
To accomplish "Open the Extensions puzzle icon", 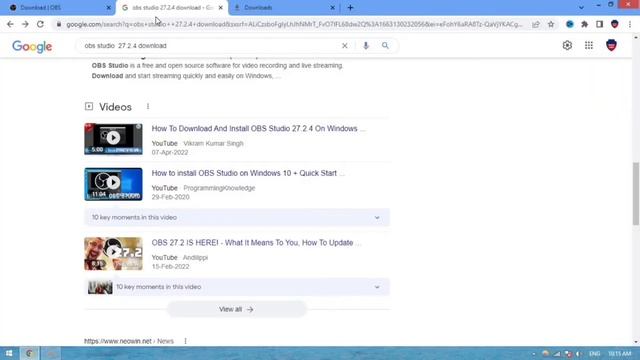I will pyautogui.click(x=584, y=24).
